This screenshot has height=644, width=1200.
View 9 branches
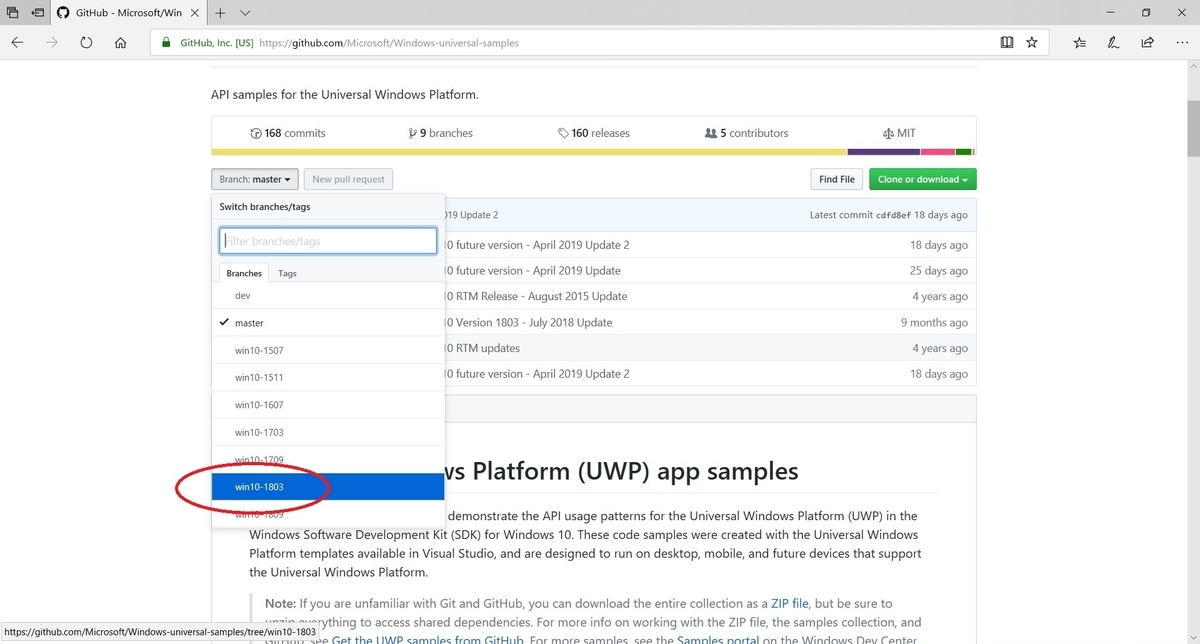point(440,133)
